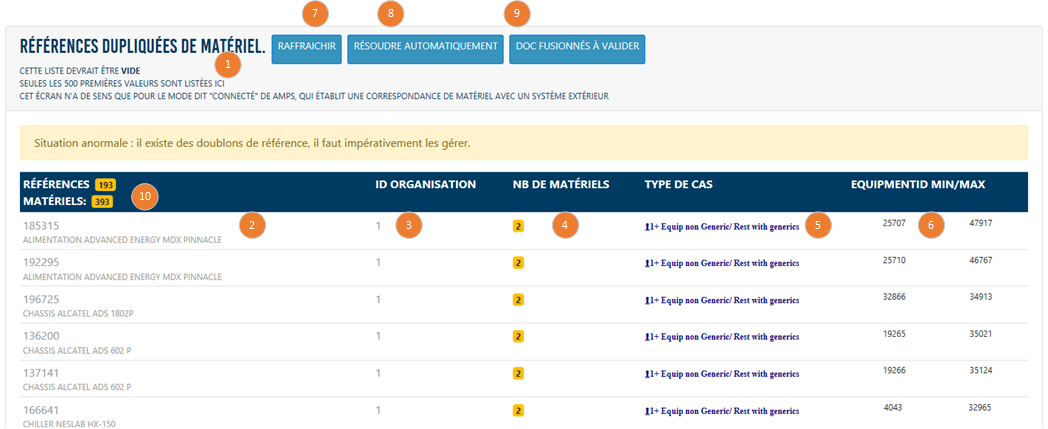
Task: Click the Références count badge 193
Action: tap(105, 185)
